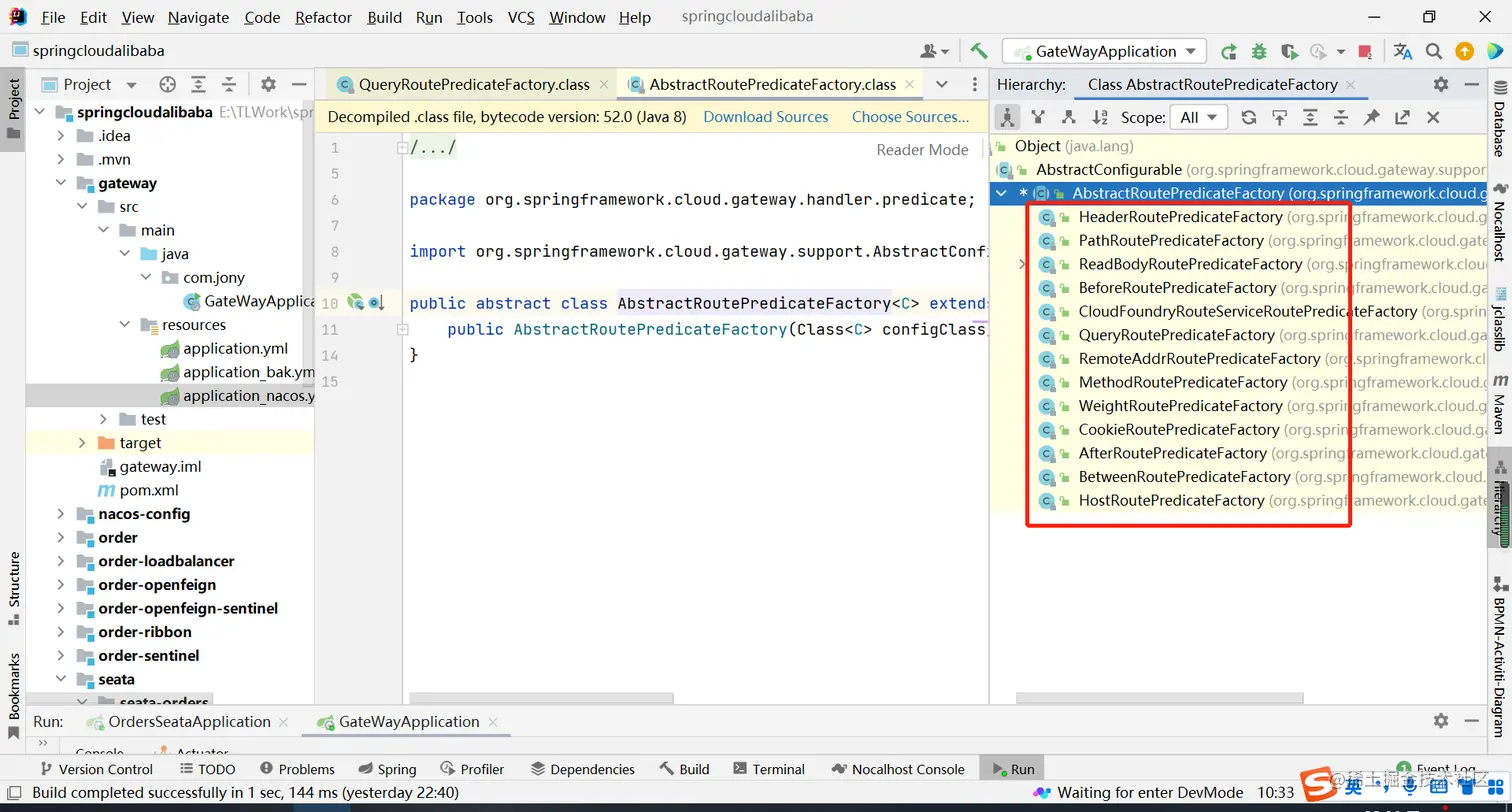Open the Nocalhost Console tool window
1512x812 pixels.
click(x=897, y=769)
